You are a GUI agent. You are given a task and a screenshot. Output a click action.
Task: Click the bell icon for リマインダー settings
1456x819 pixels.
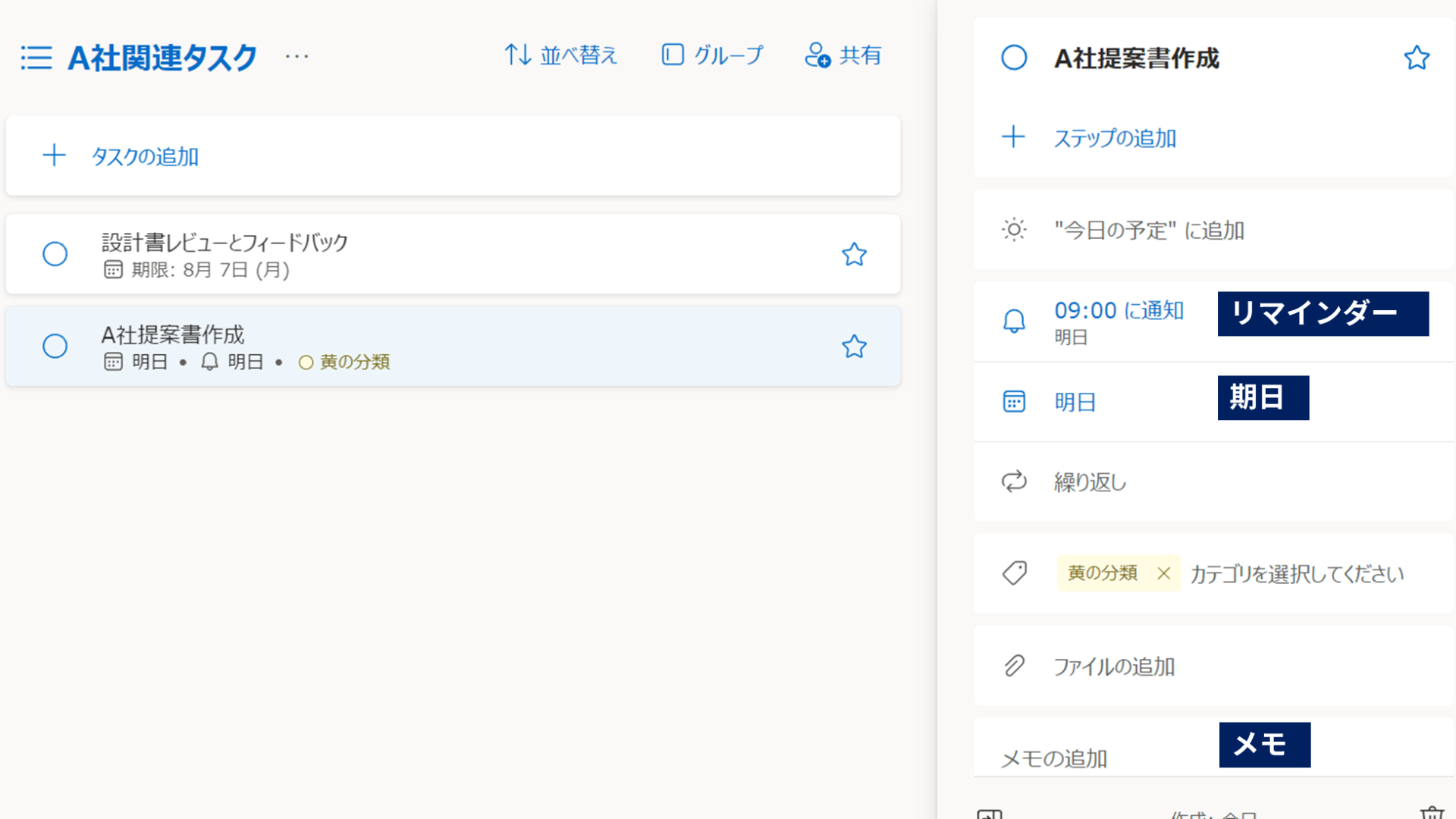(1015, 321)
